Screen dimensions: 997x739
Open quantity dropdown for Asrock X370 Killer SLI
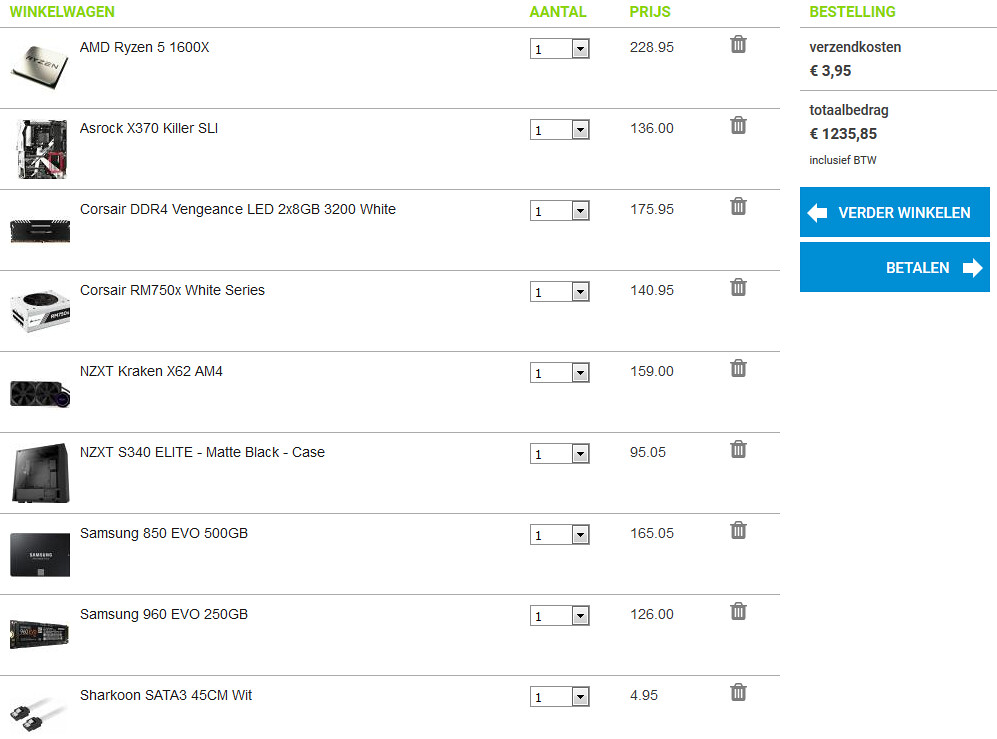pos(560,130)
